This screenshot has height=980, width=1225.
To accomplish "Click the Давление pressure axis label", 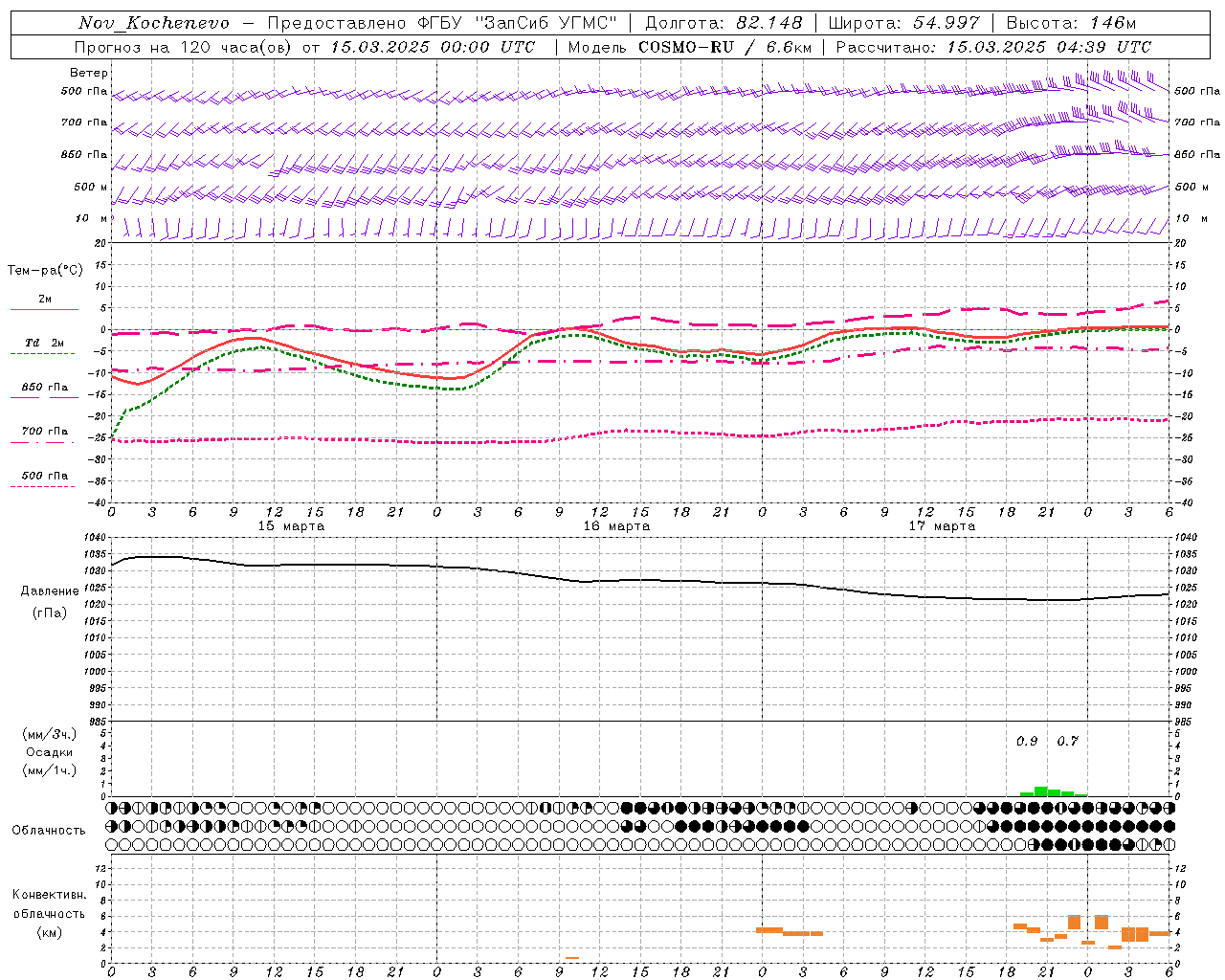I will 50,591.
